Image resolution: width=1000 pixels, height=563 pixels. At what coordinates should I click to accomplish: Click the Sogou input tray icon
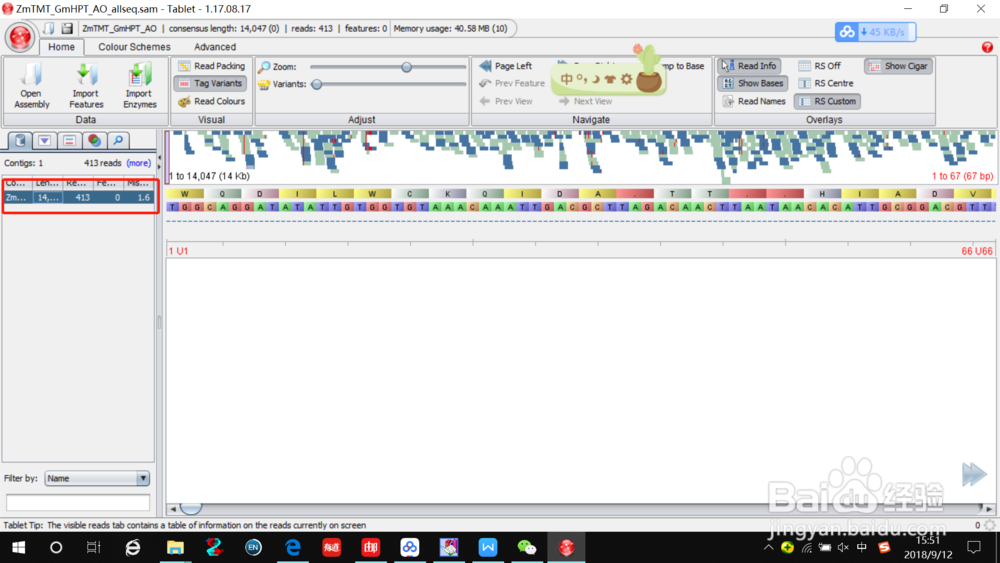pos(884,548)
